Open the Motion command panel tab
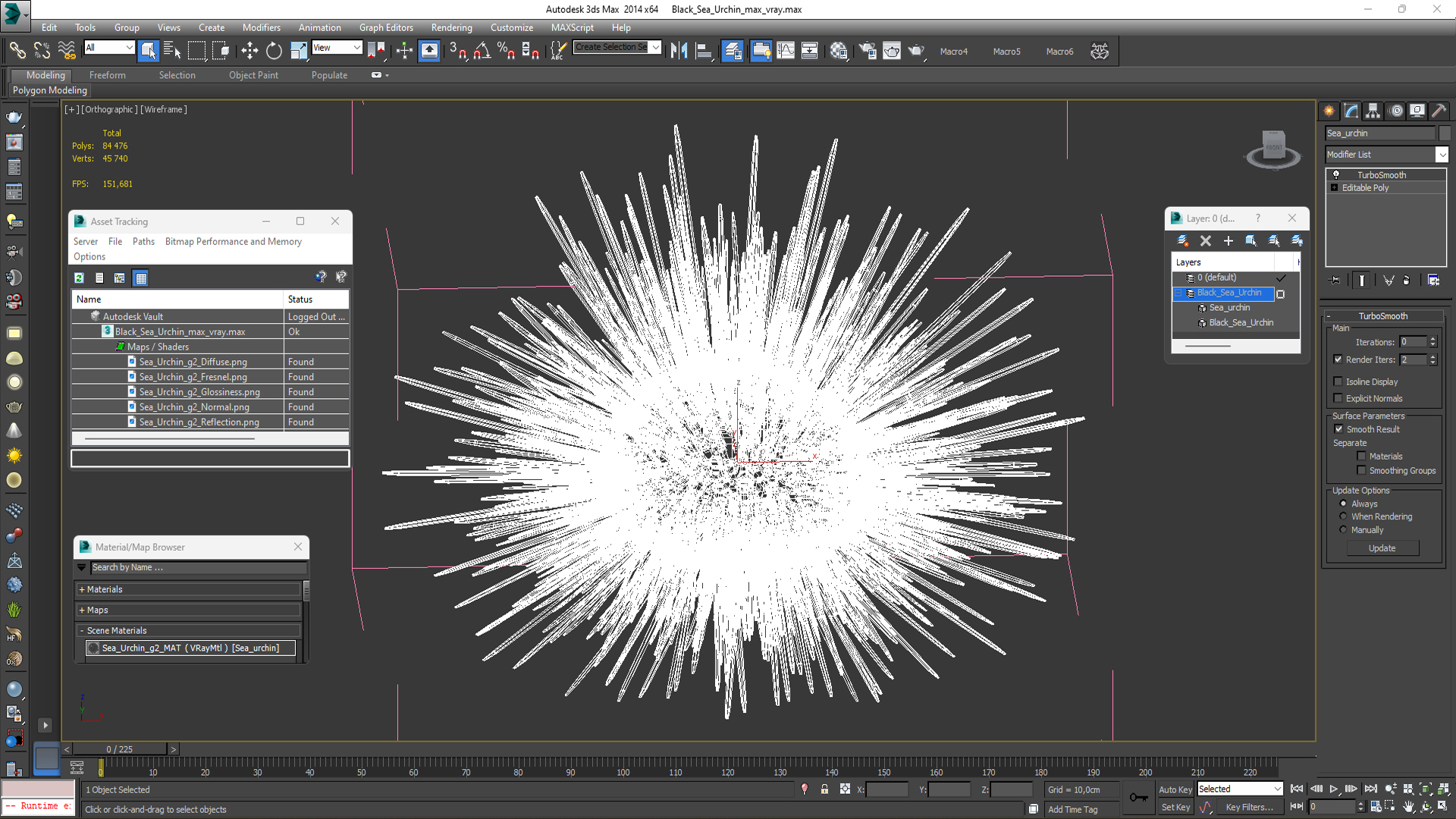The height and width of the screenshot is (819, 1456). click(x=1395, y=111)
